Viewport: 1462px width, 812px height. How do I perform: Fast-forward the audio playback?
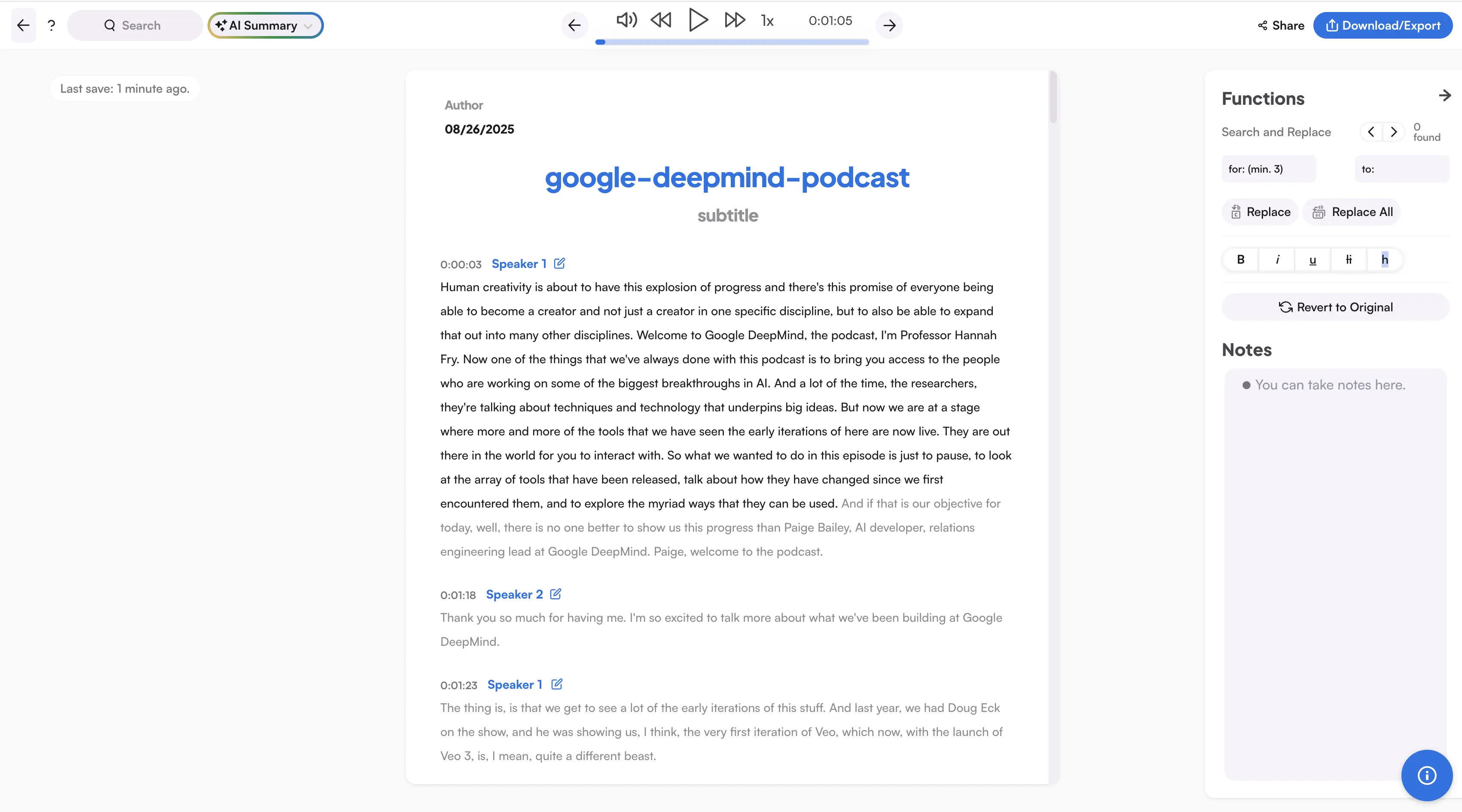pyautogui.click(x=734, y=20)
